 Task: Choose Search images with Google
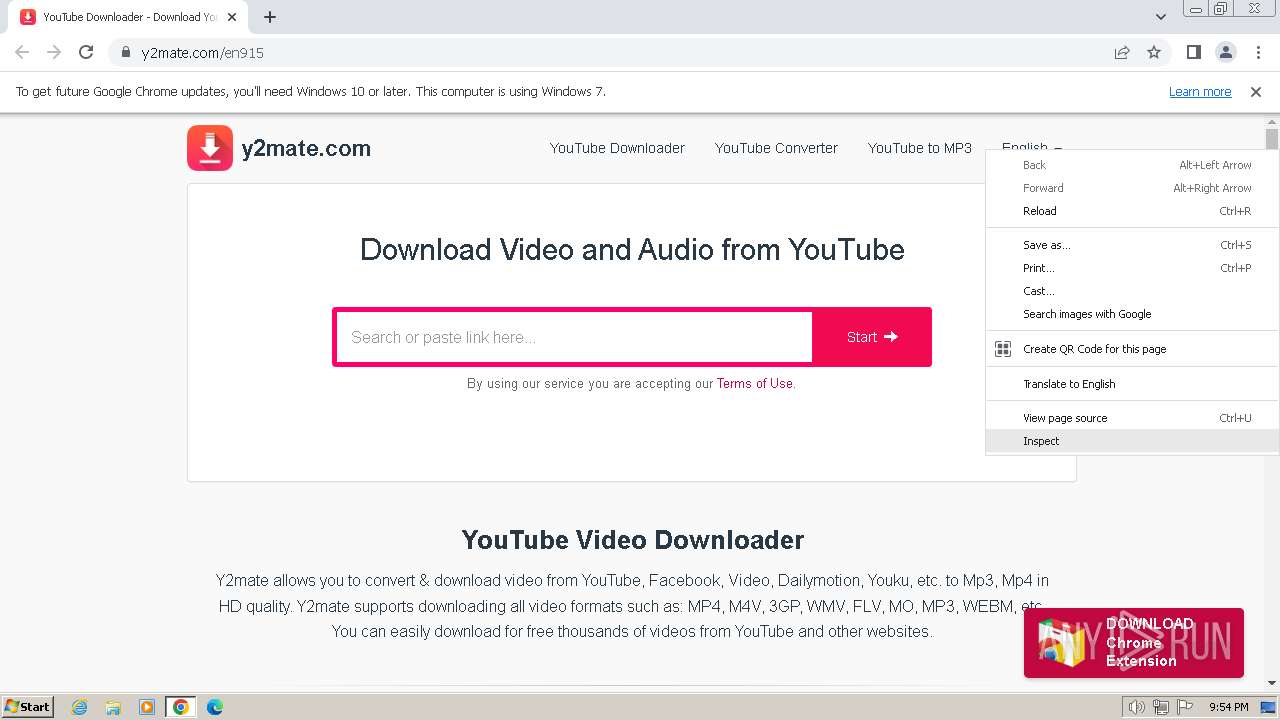(1132, 314)
